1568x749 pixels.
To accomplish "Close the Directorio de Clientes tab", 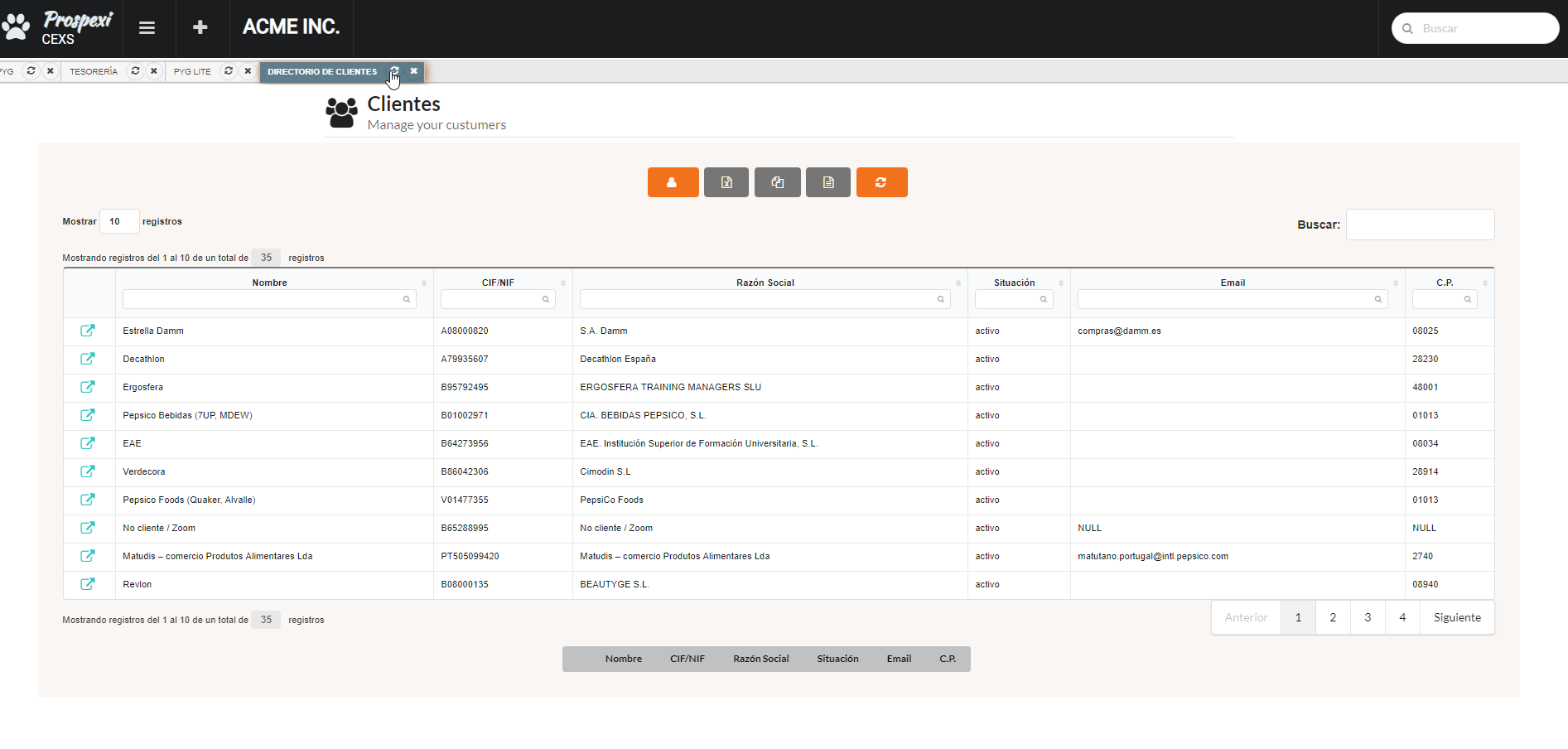I will coord(413,71).
